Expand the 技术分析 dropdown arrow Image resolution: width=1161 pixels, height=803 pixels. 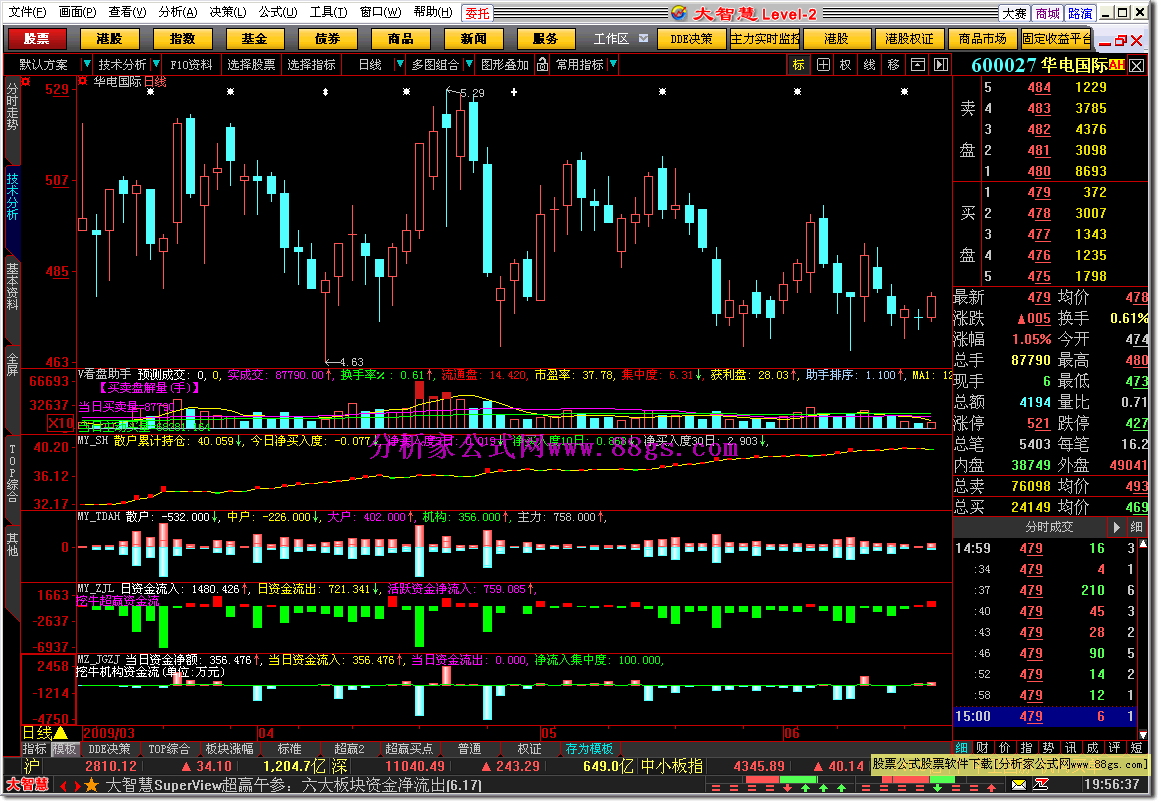coord(156,64)
